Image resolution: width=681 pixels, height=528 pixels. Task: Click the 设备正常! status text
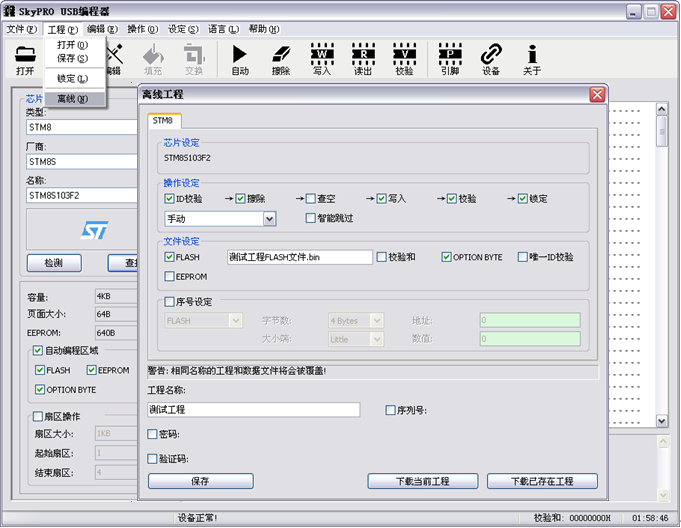[197, 518]
